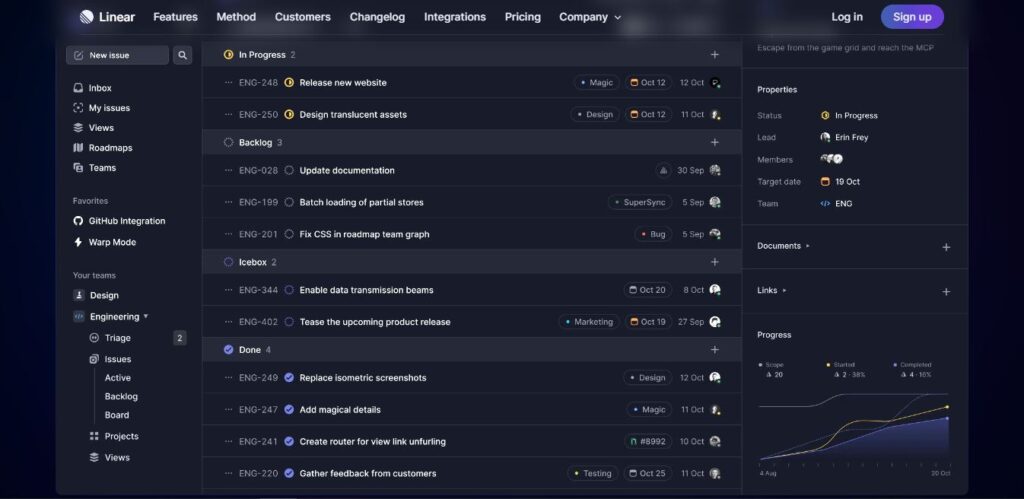
Task: Click plus icon in Links section
Action: [946, 292]
